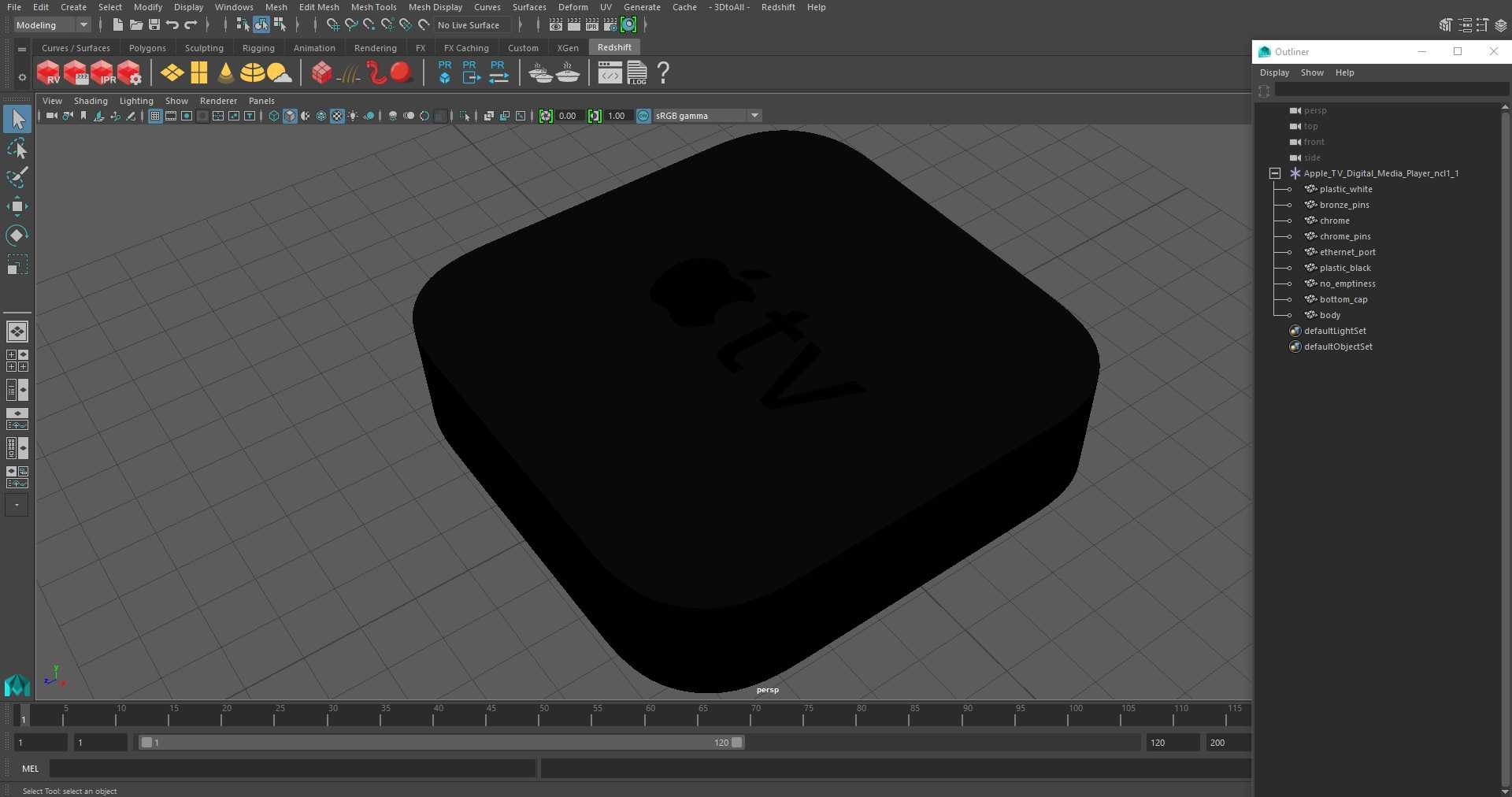Select the arrow Select tool in toolbox
This screenshot has height=797, width=1512.
pyautogui.click(x=17, y=119)
